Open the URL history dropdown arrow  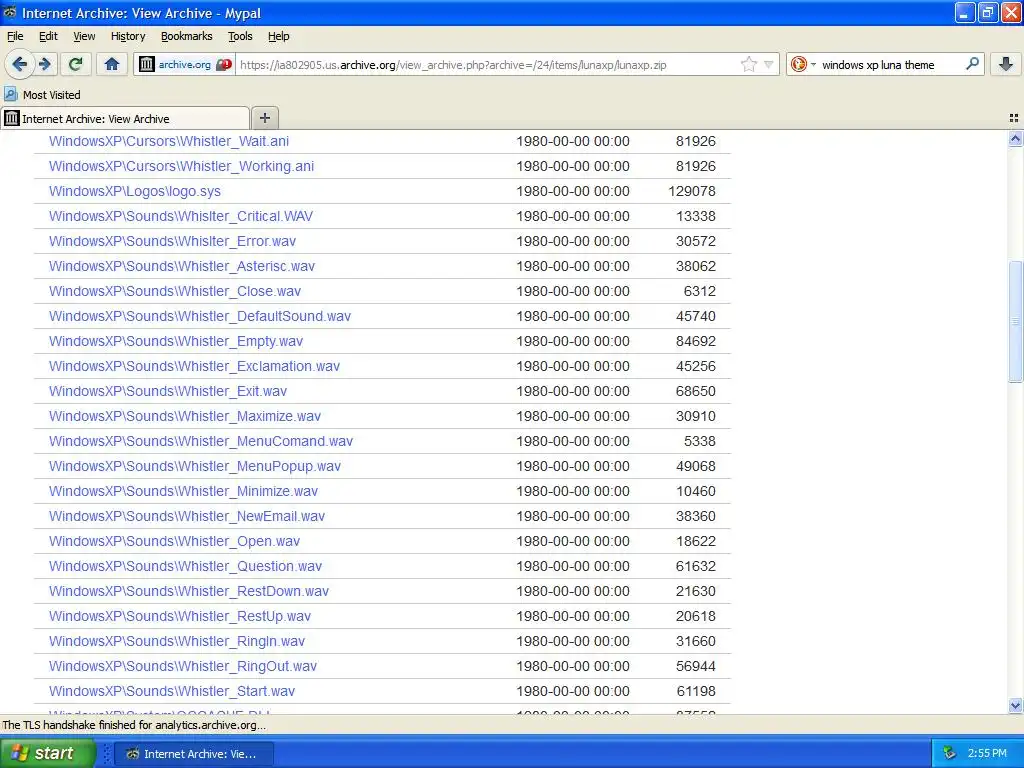point(769,65)
